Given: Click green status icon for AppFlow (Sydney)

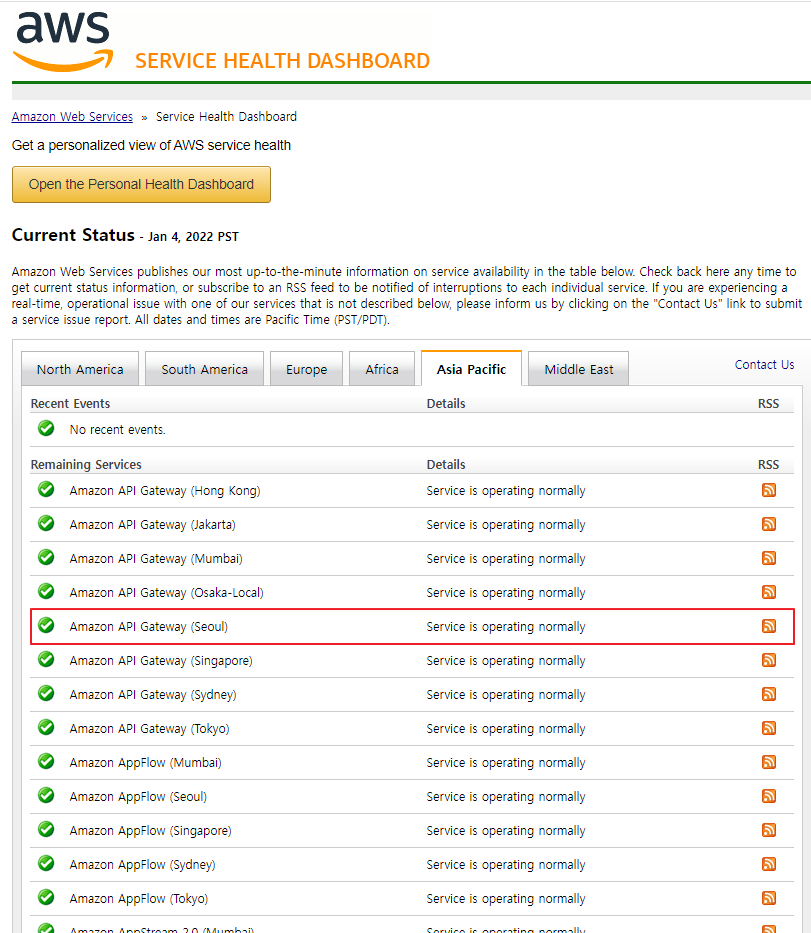Looking at the screenshot, I should point(46,863).
